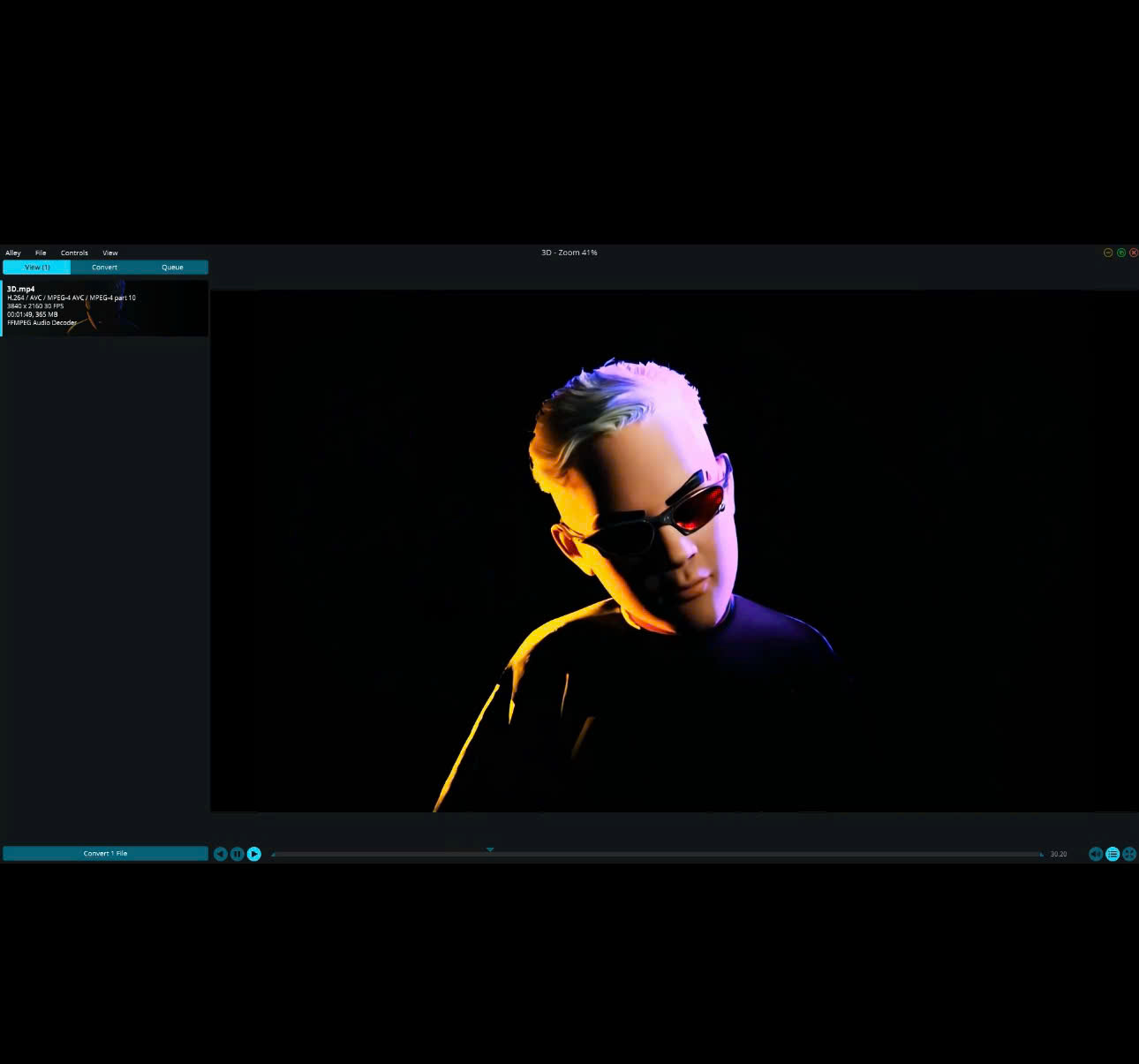Toggle the file list panel icon

(1113, 854)
